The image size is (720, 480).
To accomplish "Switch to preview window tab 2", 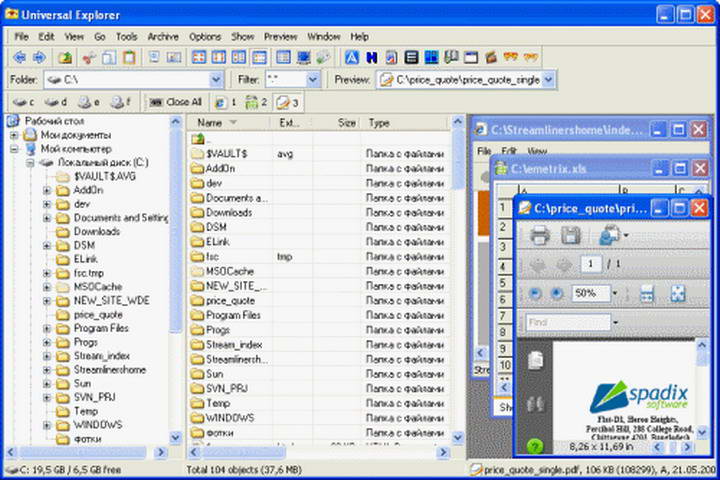I will (x=256, y=102).
